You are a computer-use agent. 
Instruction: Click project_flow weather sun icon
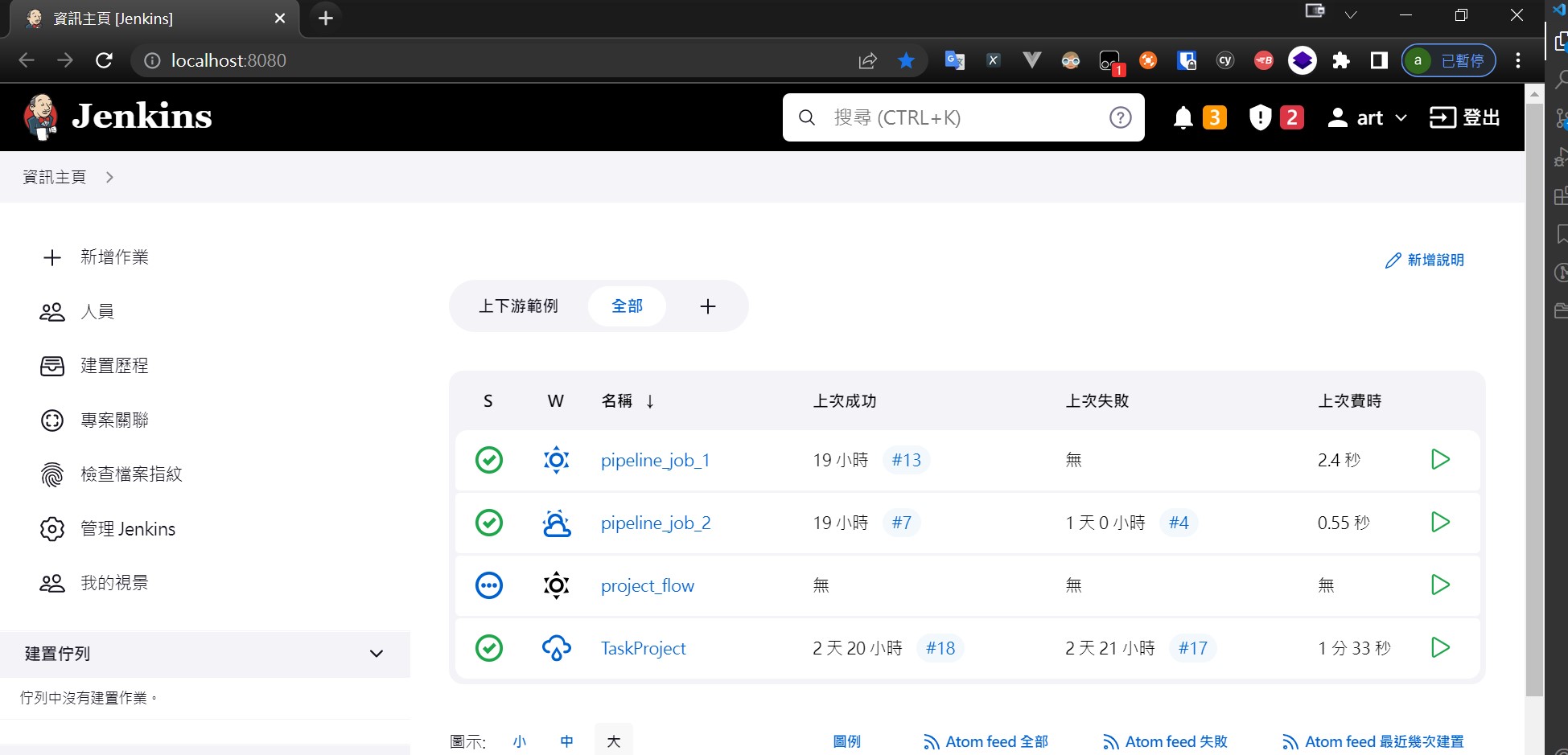click(x=557, y=585)
